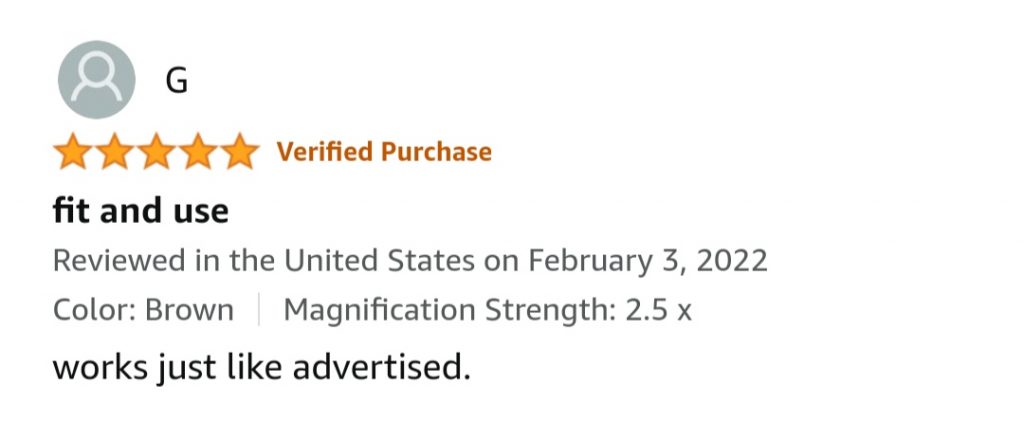This screenshot has width=1024, height=421.
Task: Click the 'February 3, 2022' date text
Action: pyautogui.click(x=648, y=261)
